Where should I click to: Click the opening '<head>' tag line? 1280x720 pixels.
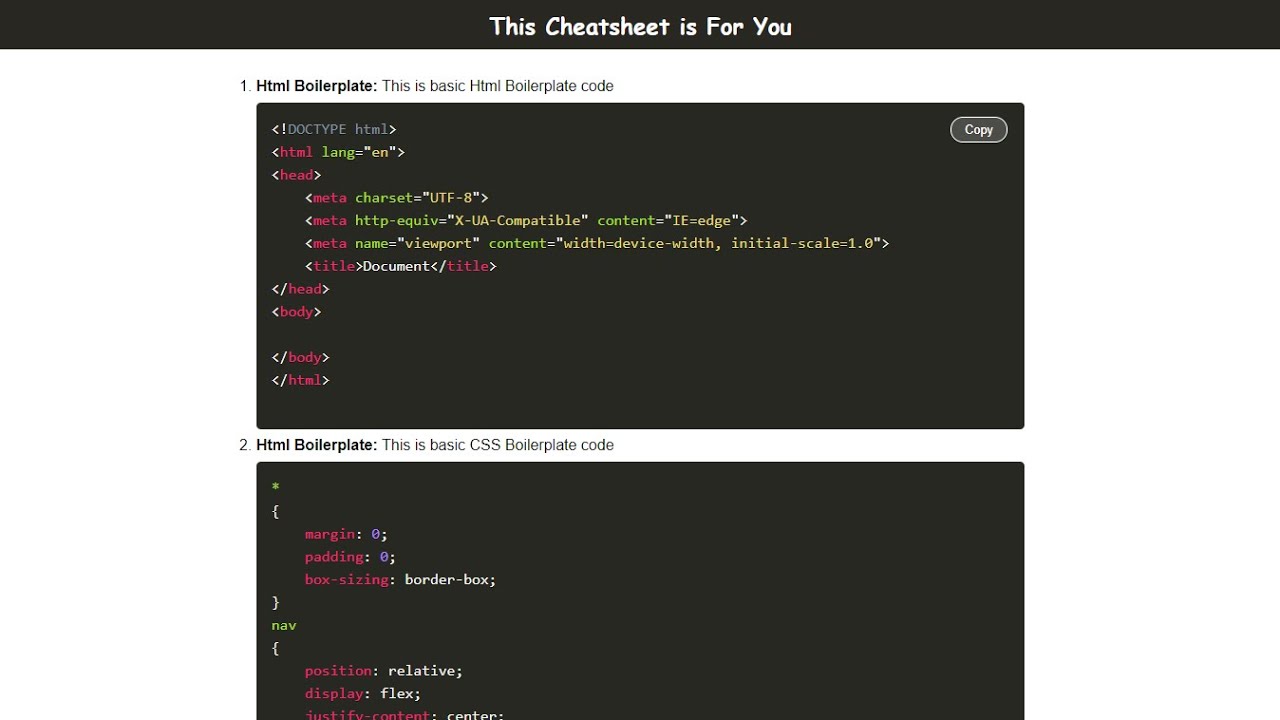point(296,175)
